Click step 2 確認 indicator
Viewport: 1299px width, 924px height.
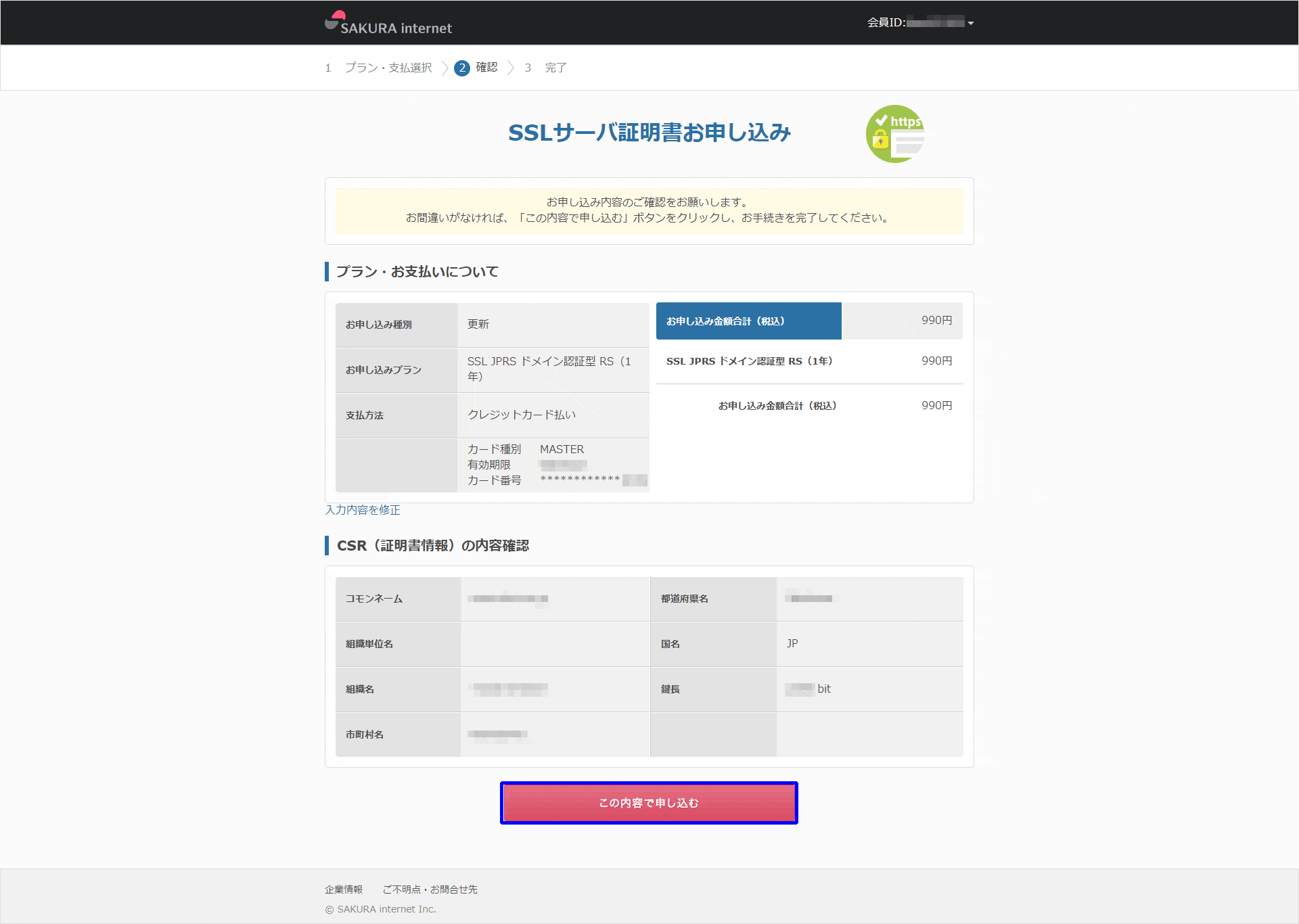pyautogui.click(x=476, y=68)
